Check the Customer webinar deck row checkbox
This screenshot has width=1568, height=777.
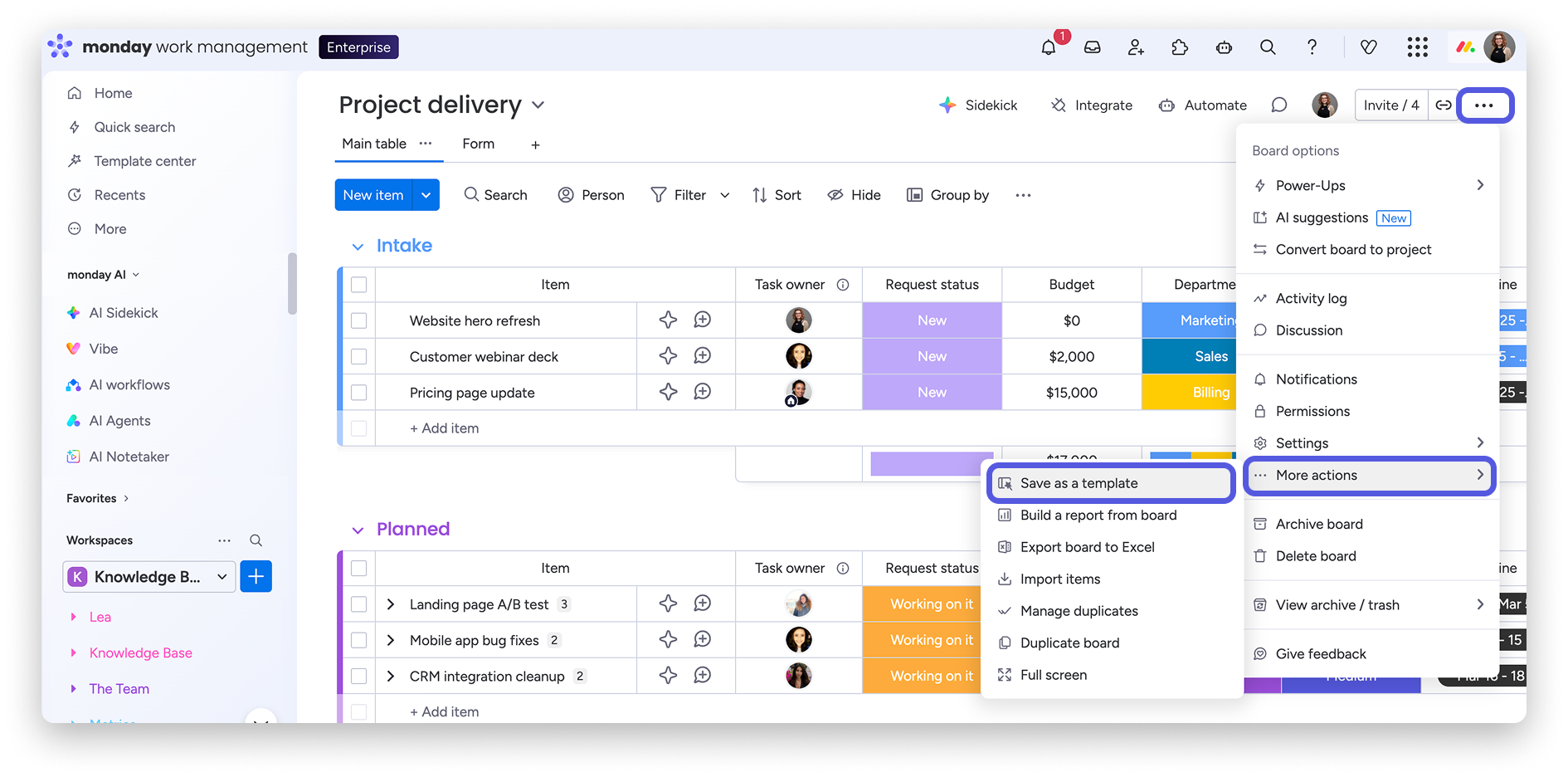tap(359, 356)
